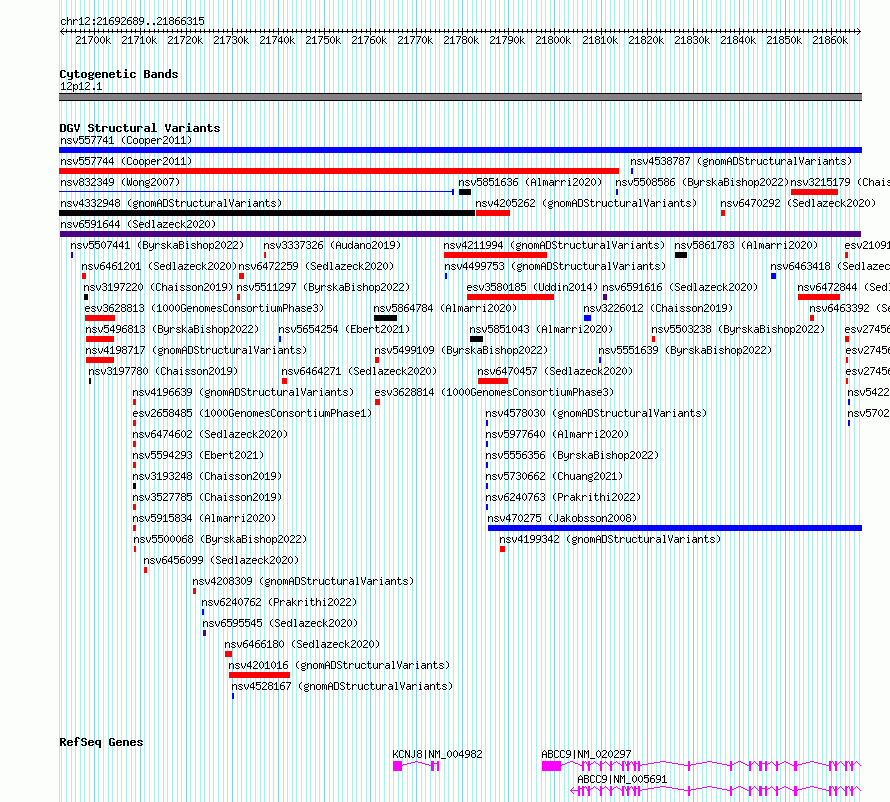Click nsv5861783 (Almarri2020) variant label

tap(746, 245)
